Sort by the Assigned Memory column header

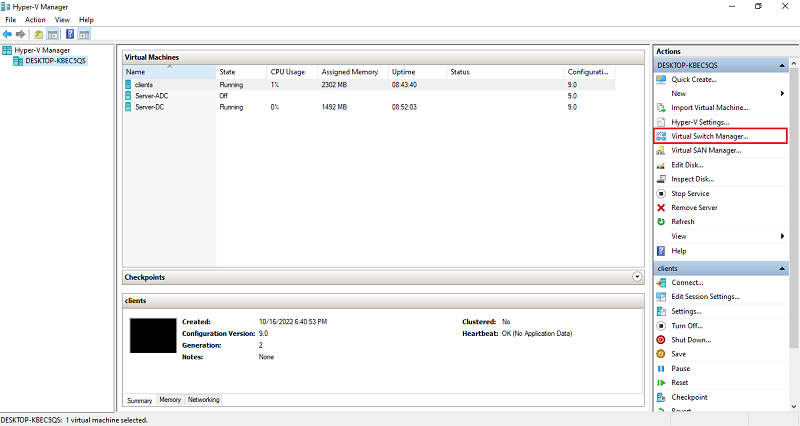click(353, 72)
